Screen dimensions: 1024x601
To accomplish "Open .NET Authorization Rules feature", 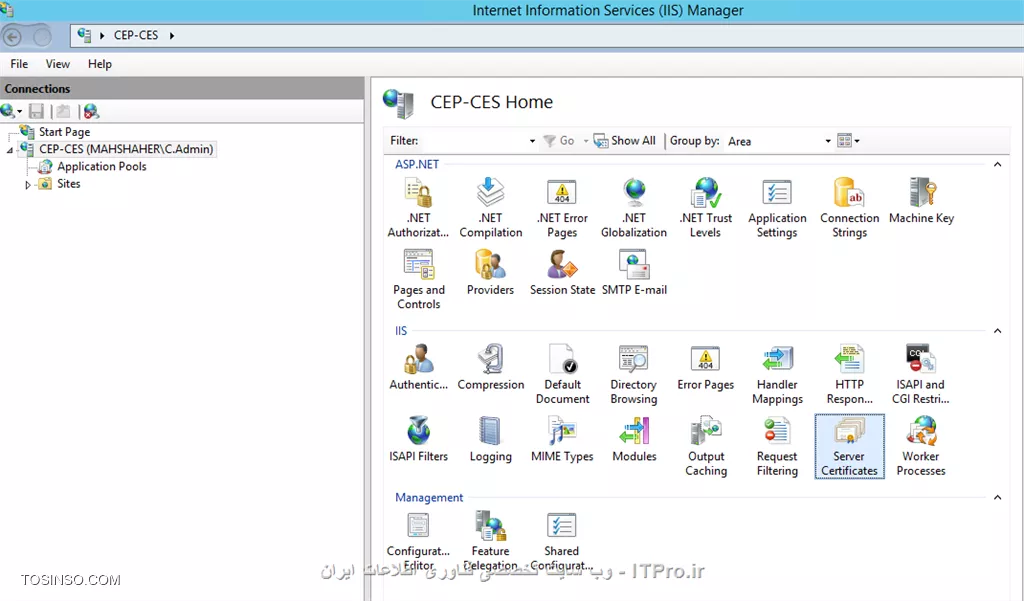I will point(418,208).
